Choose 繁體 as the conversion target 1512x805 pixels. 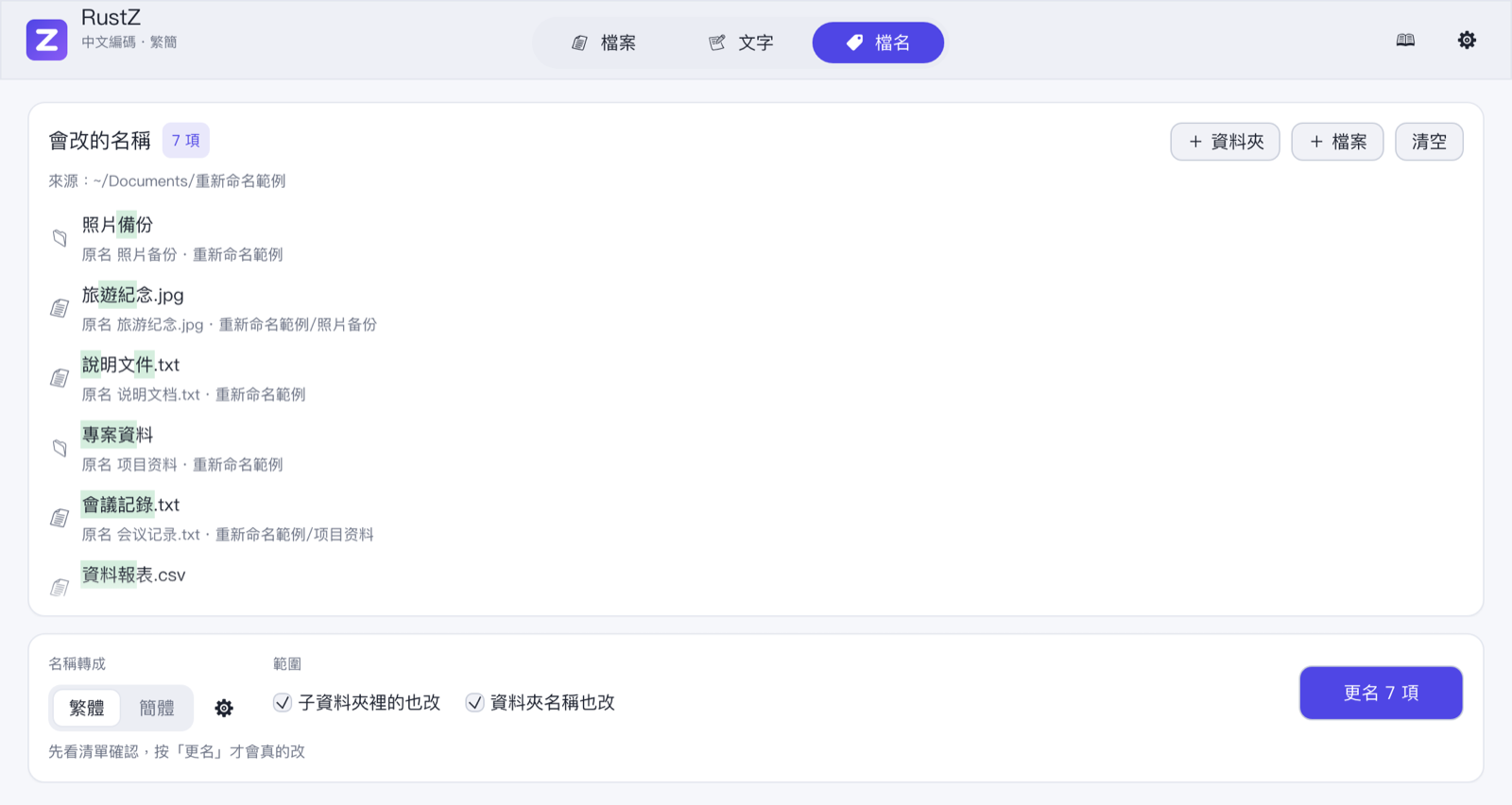coord(87,708)
